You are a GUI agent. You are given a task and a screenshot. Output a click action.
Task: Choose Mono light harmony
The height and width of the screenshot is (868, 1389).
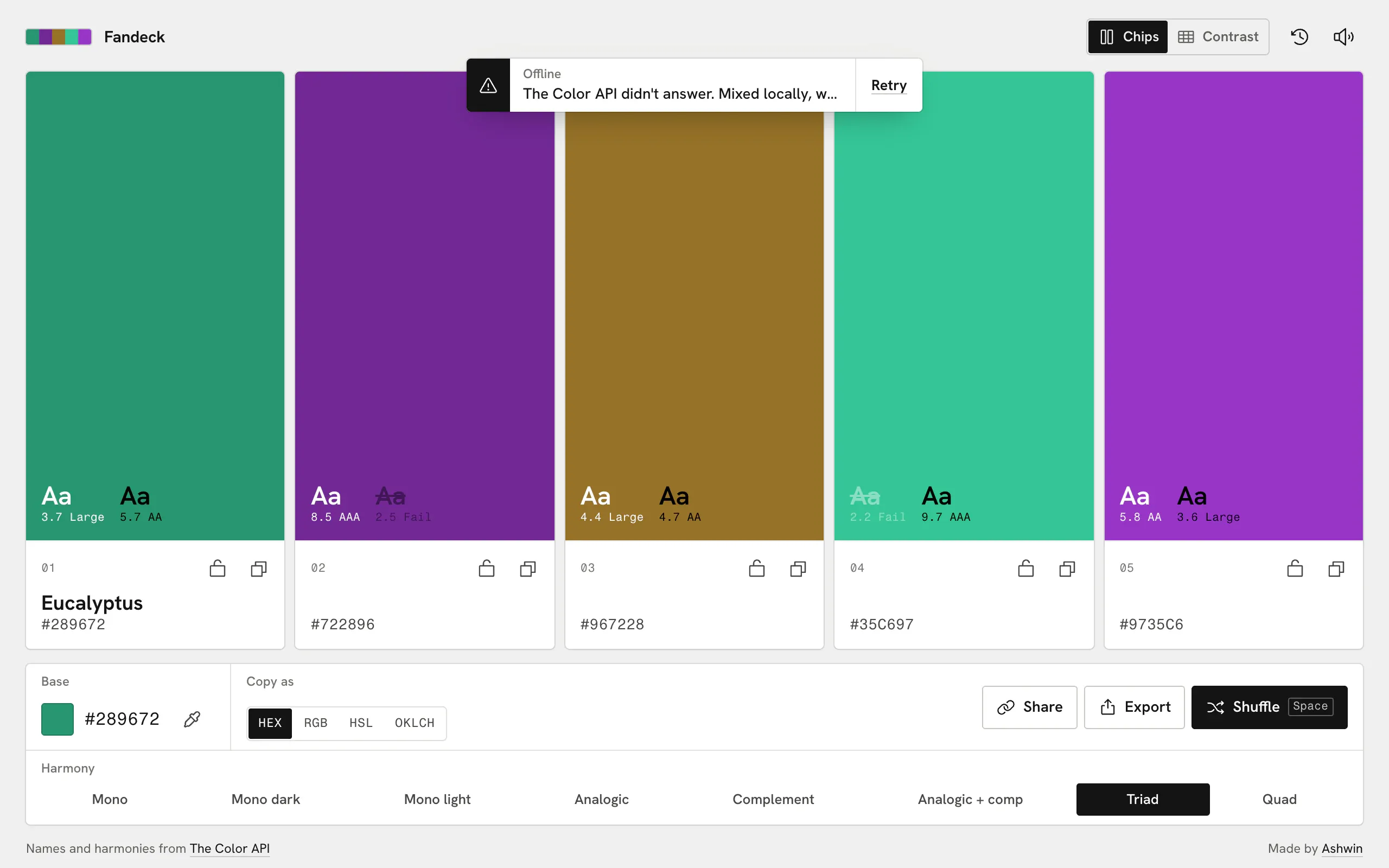click(x=437, y=799)
